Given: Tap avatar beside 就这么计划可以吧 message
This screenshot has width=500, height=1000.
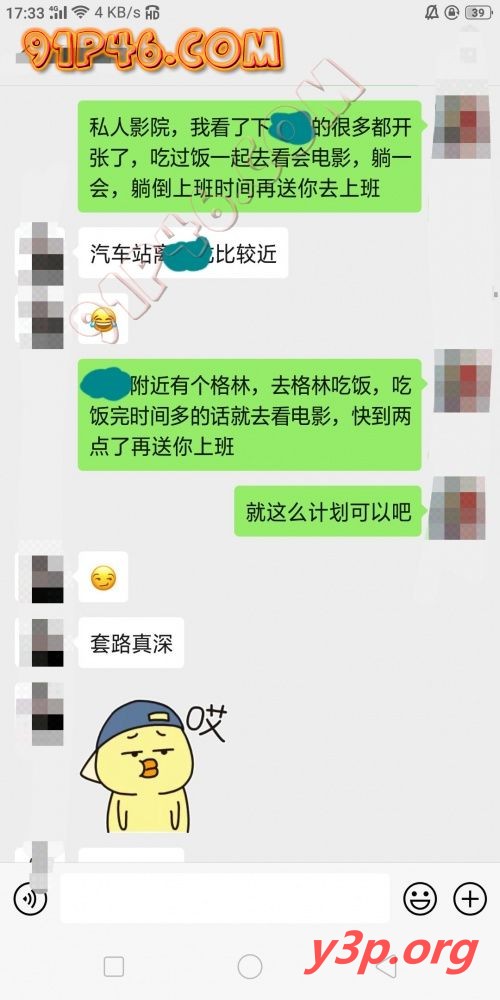Looking at the screenshot, I should [x=462, y=508].
